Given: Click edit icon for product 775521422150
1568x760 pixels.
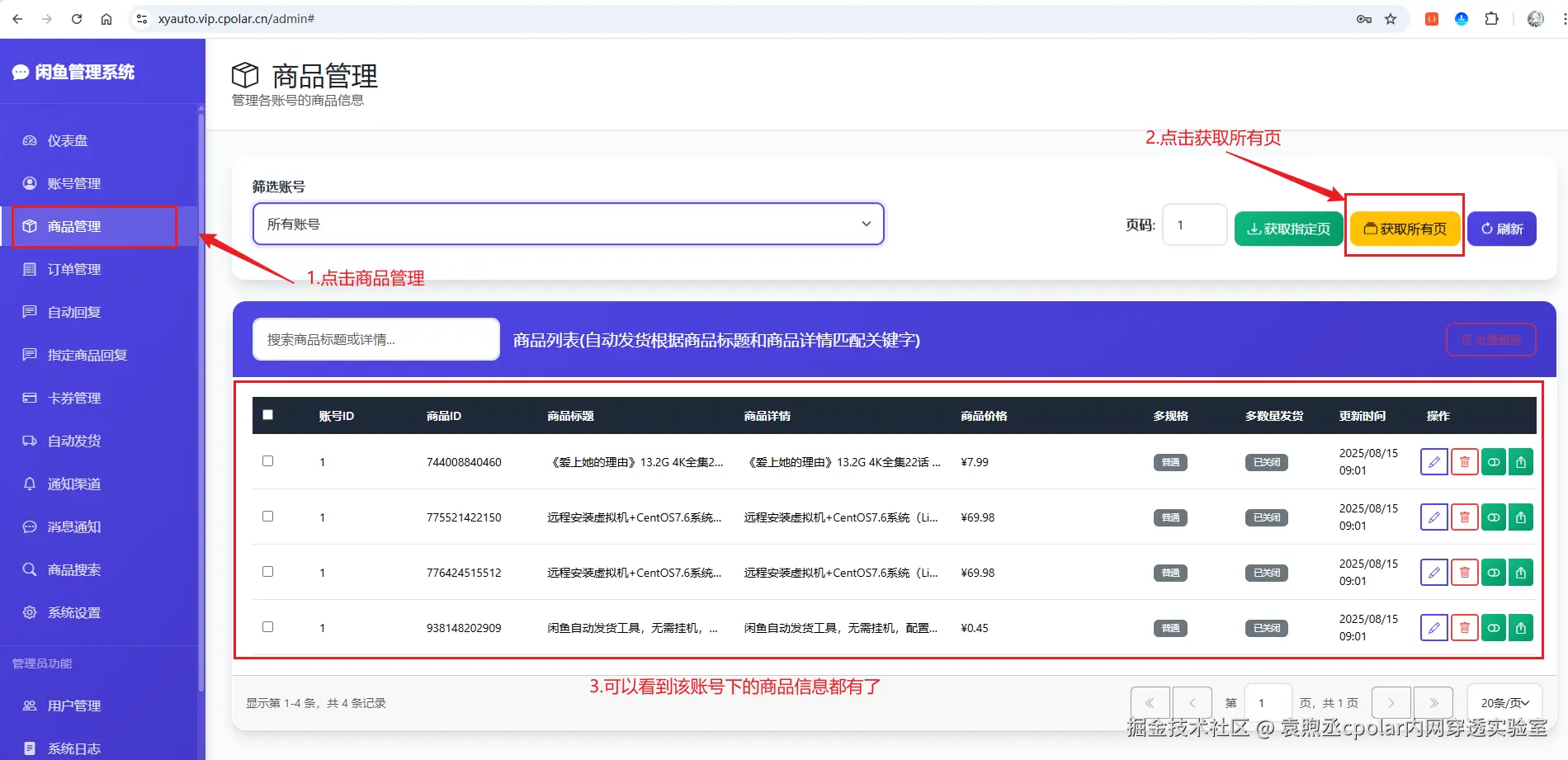Looking at the screenshot, I should click(1434, 517).
